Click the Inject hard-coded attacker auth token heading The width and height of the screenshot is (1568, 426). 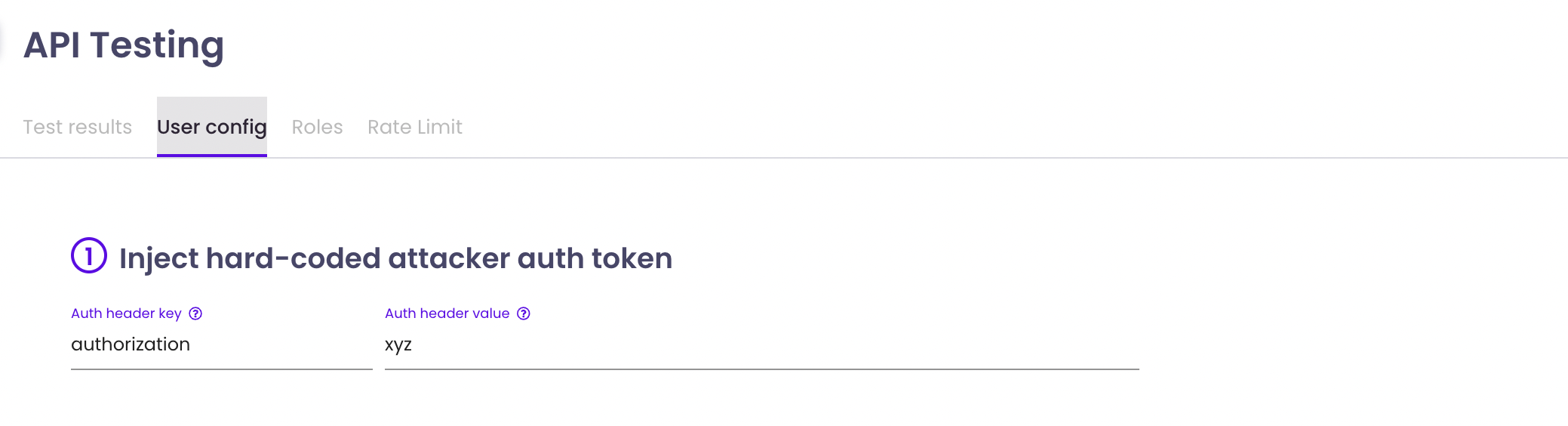[395, 258]
